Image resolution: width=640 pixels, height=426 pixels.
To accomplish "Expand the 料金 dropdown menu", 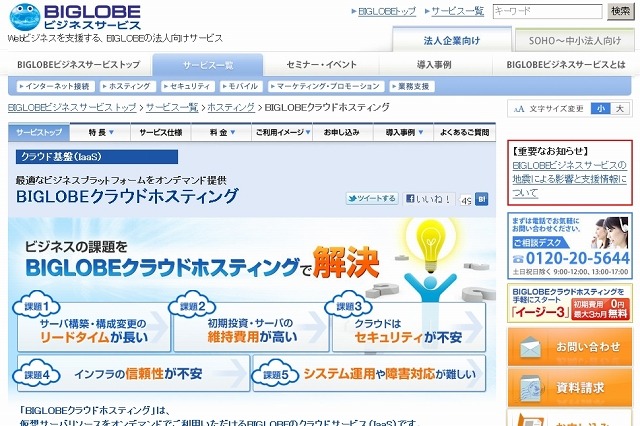I will (x=222, y=132).
